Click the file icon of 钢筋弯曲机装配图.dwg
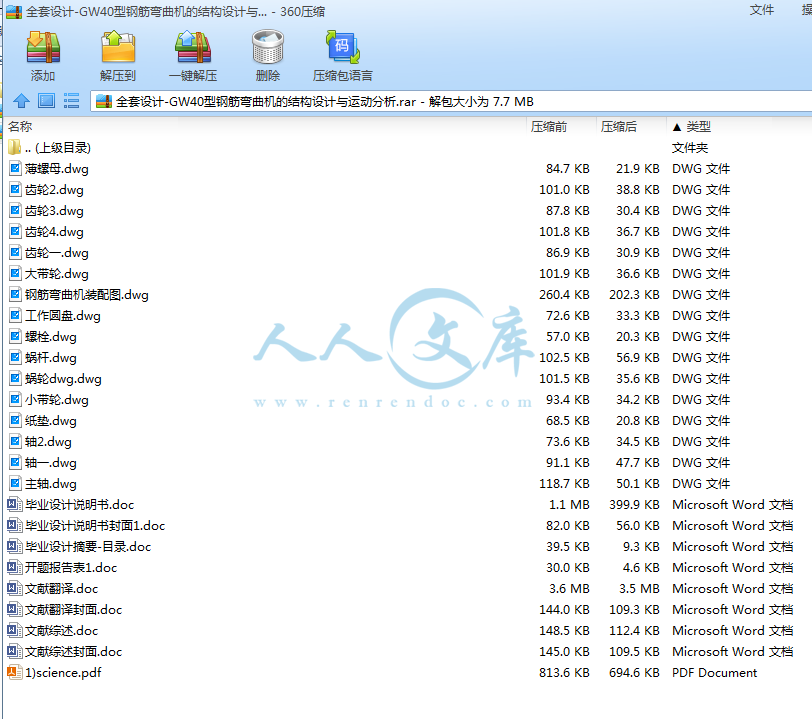The image size is (812, 719). [x=16, y=295]
